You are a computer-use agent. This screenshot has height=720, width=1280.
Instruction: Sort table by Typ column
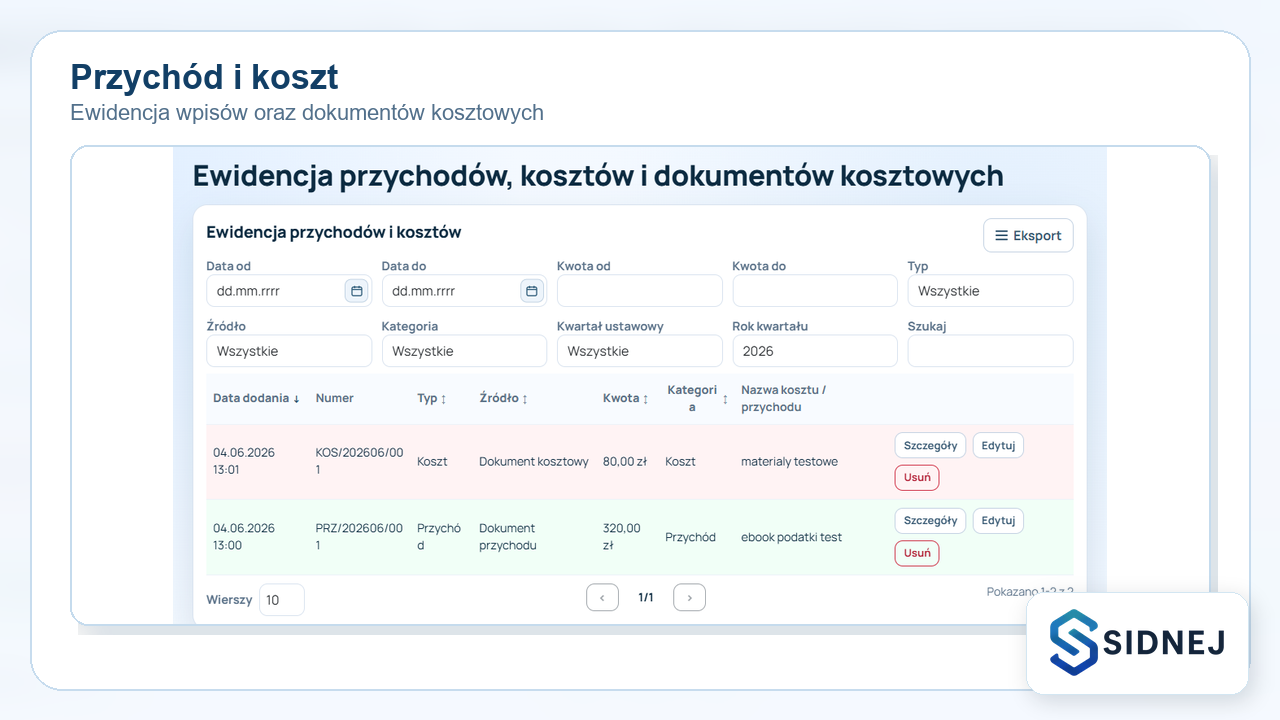point(432,398)
